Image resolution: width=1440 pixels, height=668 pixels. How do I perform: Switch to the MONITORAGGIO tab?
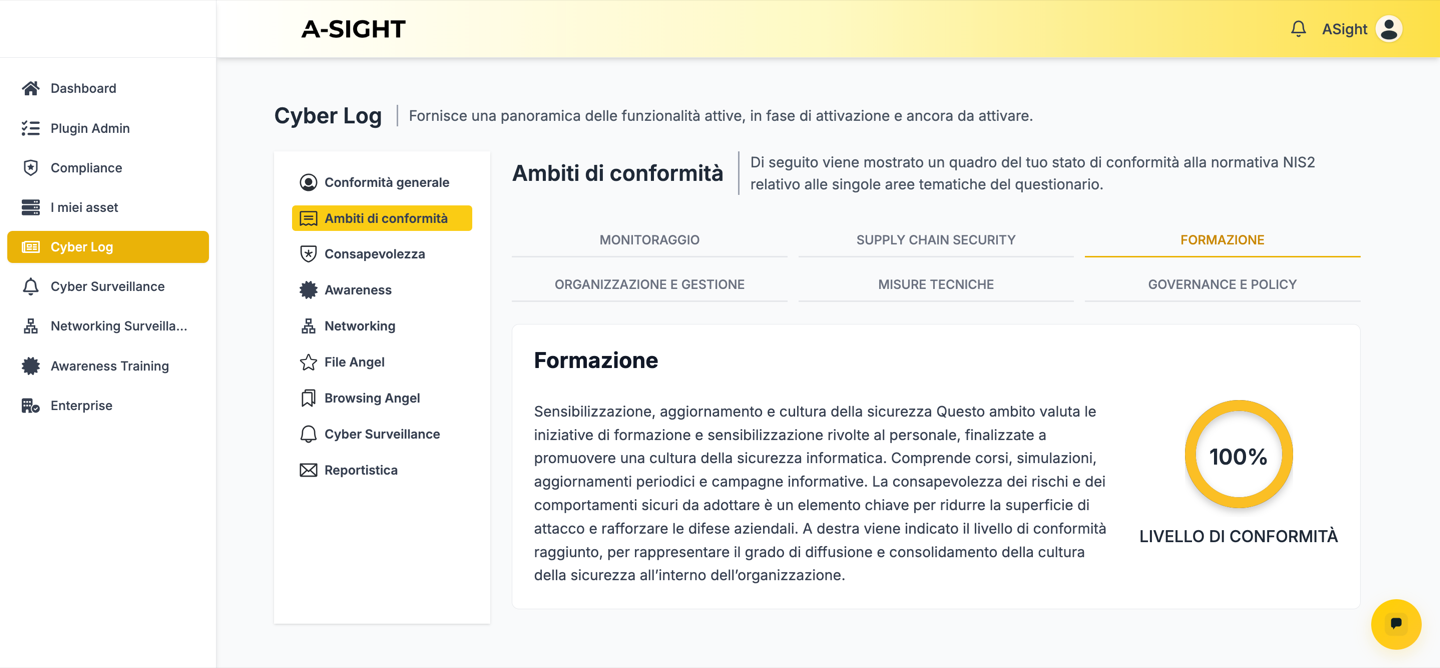tap(649, 240)
